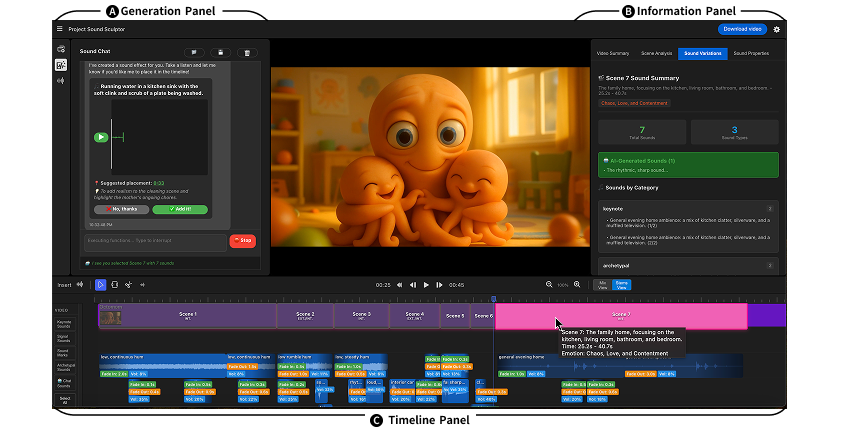The image size is (842, 427).
Task: Open the settings gear icon
Action: (x=776, y=30)
